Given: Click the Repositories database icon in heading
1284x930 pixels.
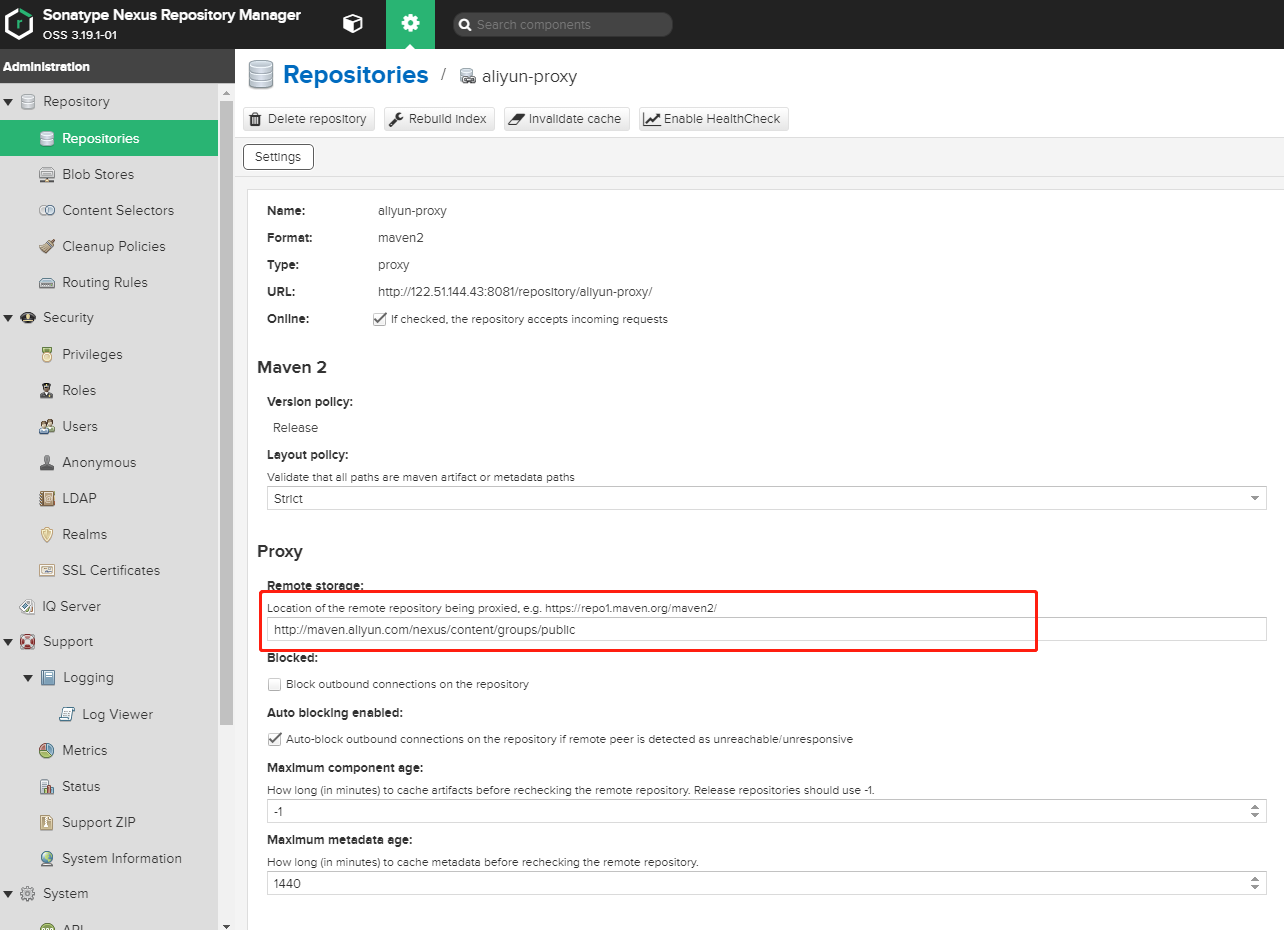Looking at the screenshot, I should click(261, 75).
